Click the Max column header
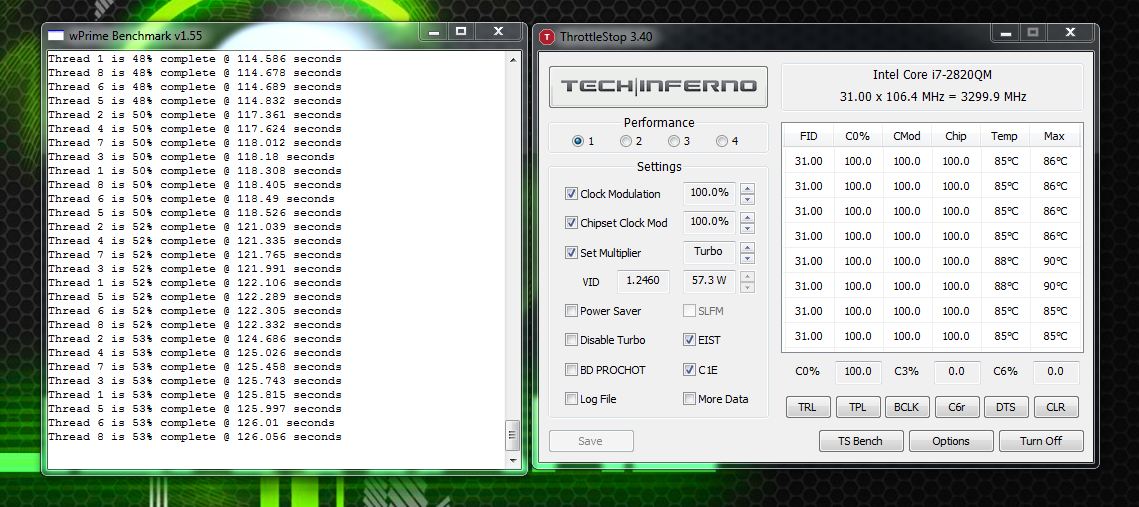The image size is (1139, 507). [x=1054, y=136]
